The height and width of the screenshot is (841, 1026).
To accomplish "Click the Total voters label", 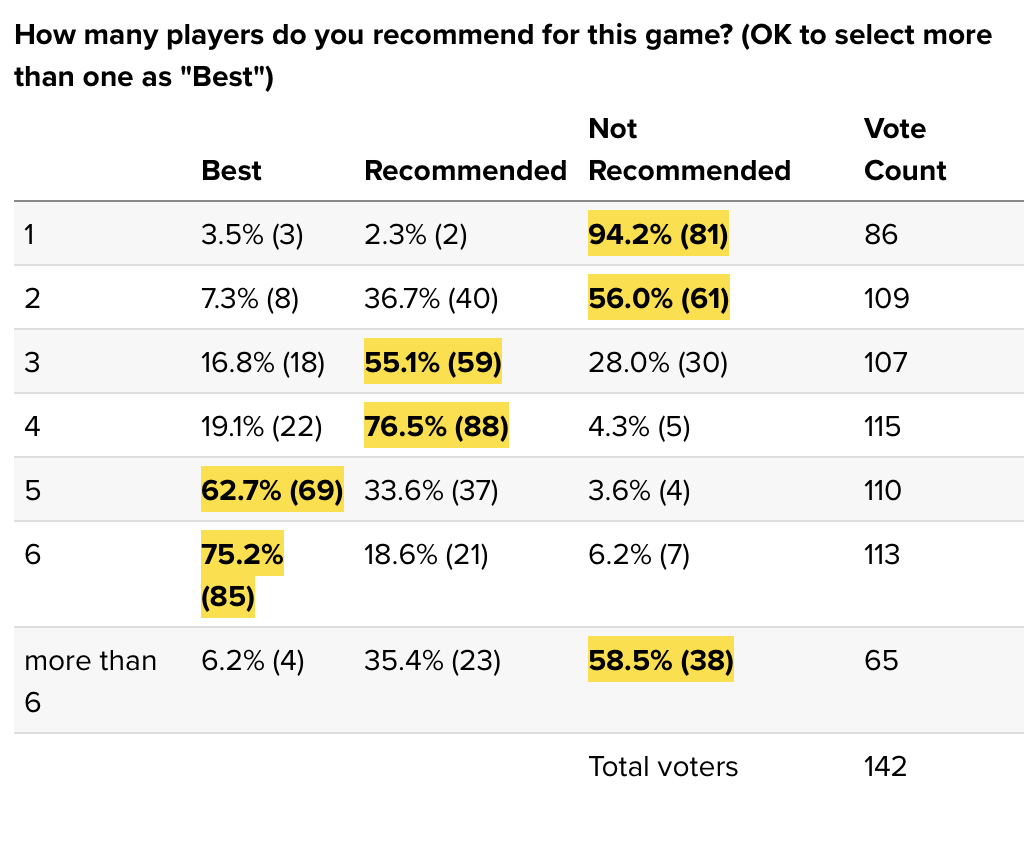I will point(663,766).
